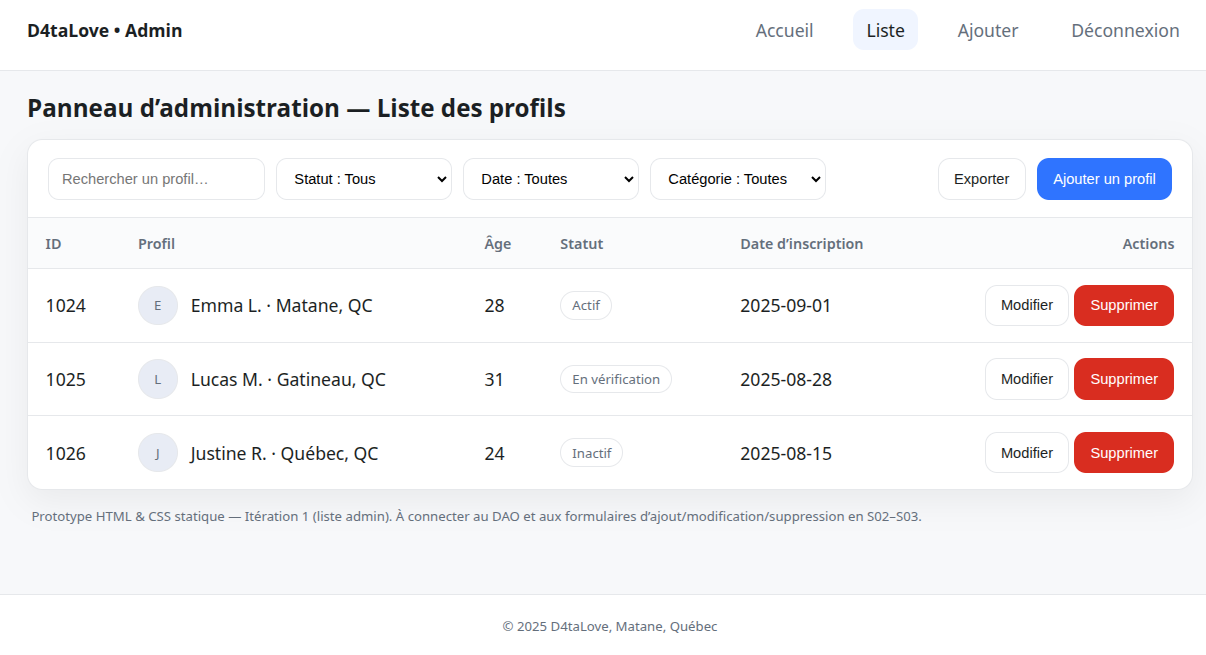Open the Catégorie filter dropdown
Screen dimensions: 1206x655
click(737, 179)
